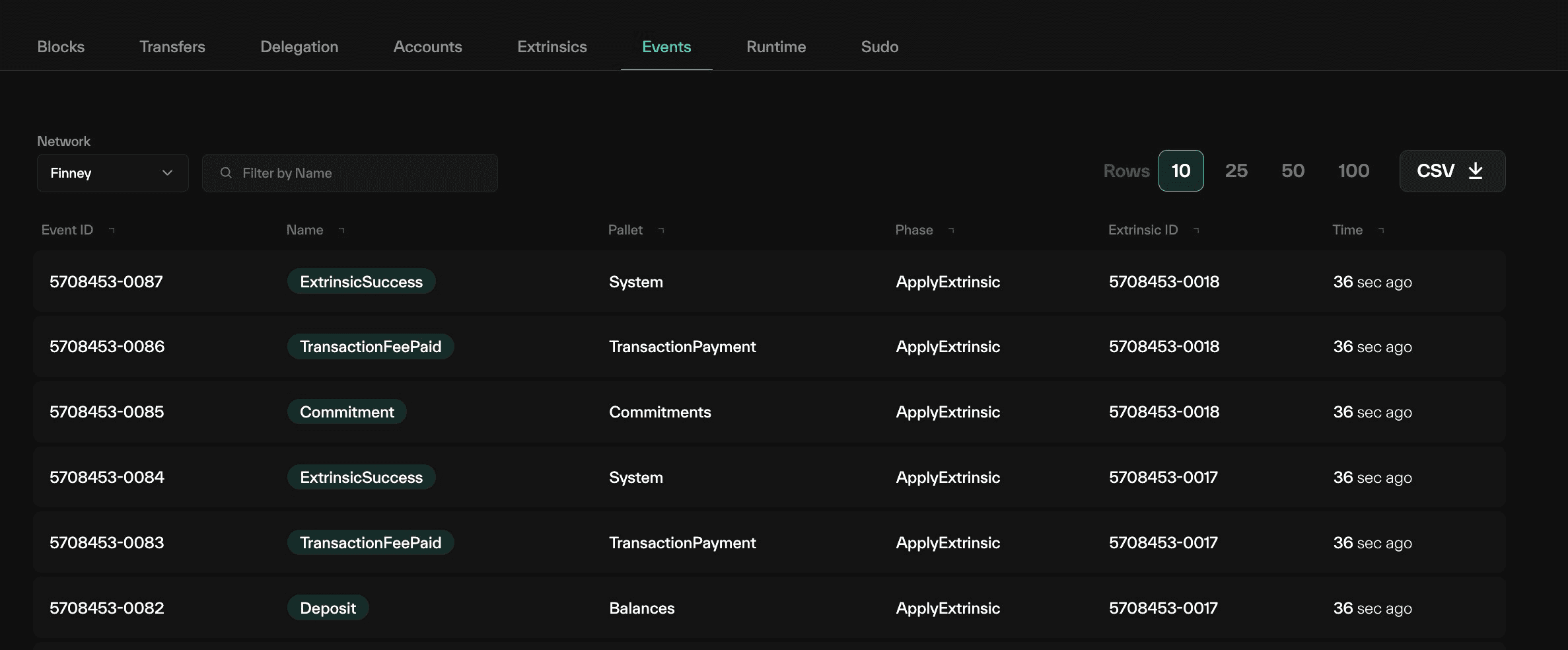The image size is (1568, 650).
Task: Click ExtrinsicSuccess badge in row 0087
Action: tap(361, 281)
